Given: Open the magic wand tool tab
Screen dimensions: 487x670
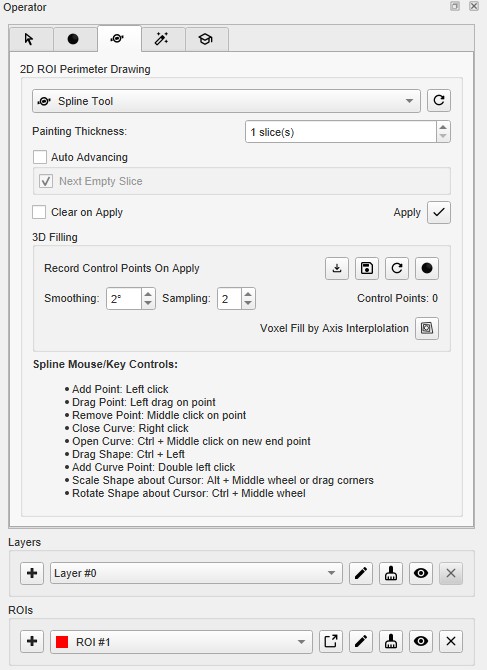Looking at the screenshot, I should tap(163, 39).
